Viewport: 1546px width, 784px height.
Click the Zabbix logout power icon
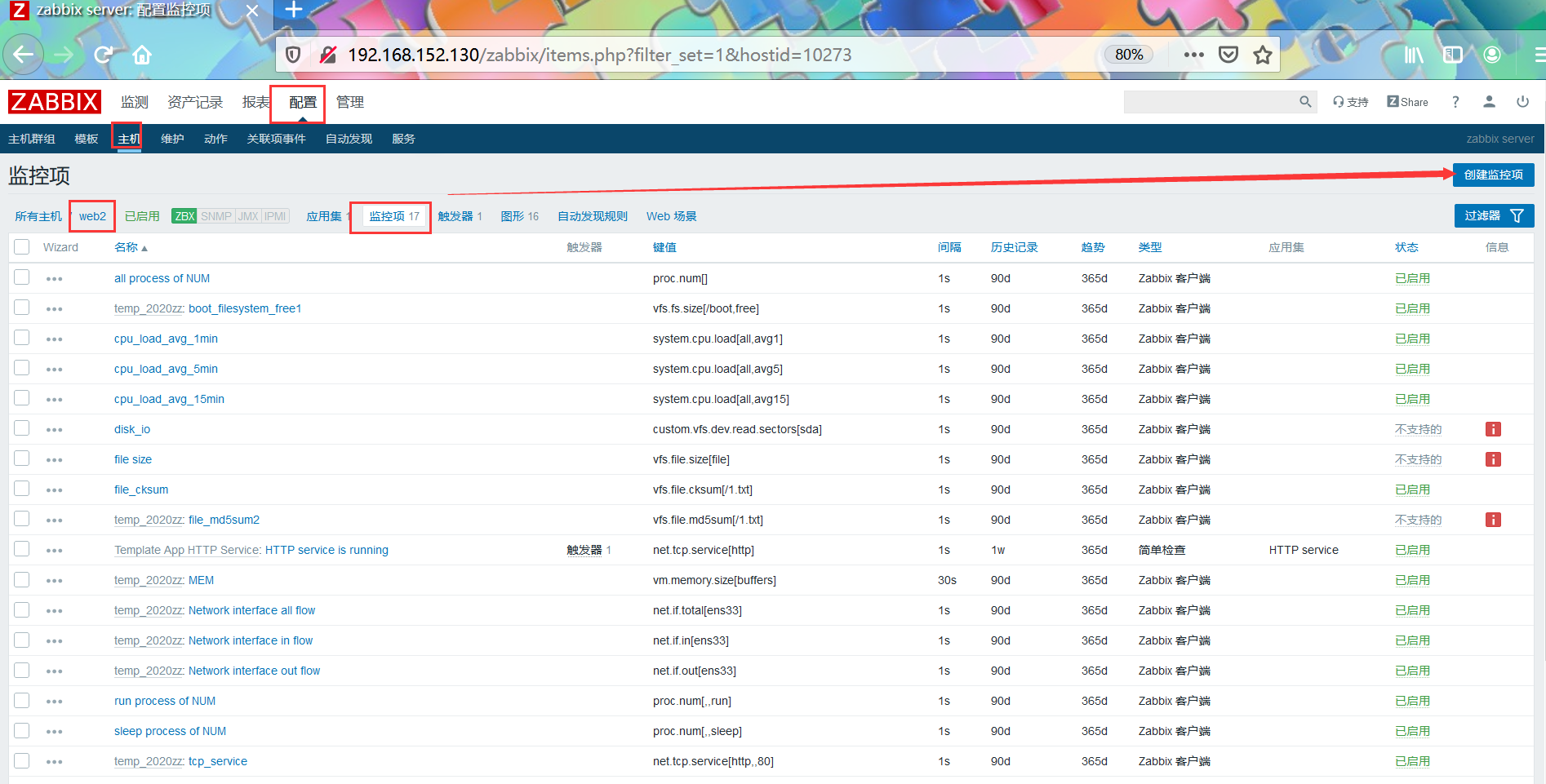coord(1522,102)
